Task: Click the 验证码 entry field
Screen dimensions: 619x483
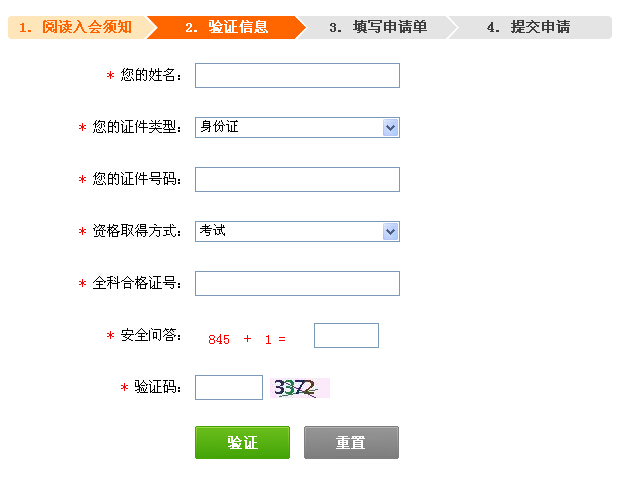Action: 228,388
